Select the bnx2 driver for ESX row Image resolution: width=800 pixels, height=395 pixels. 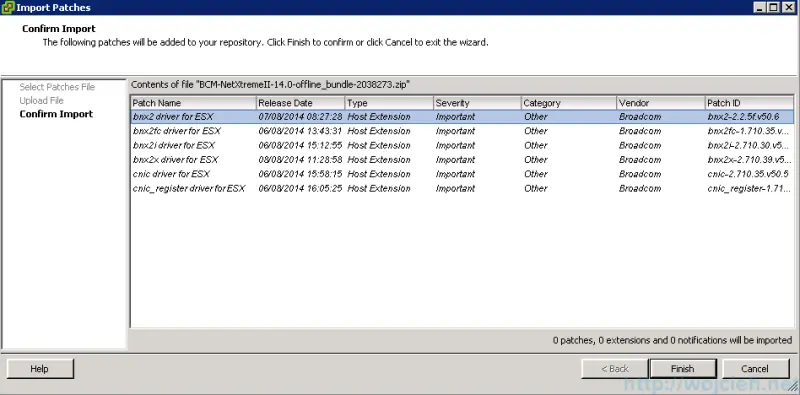462,117
